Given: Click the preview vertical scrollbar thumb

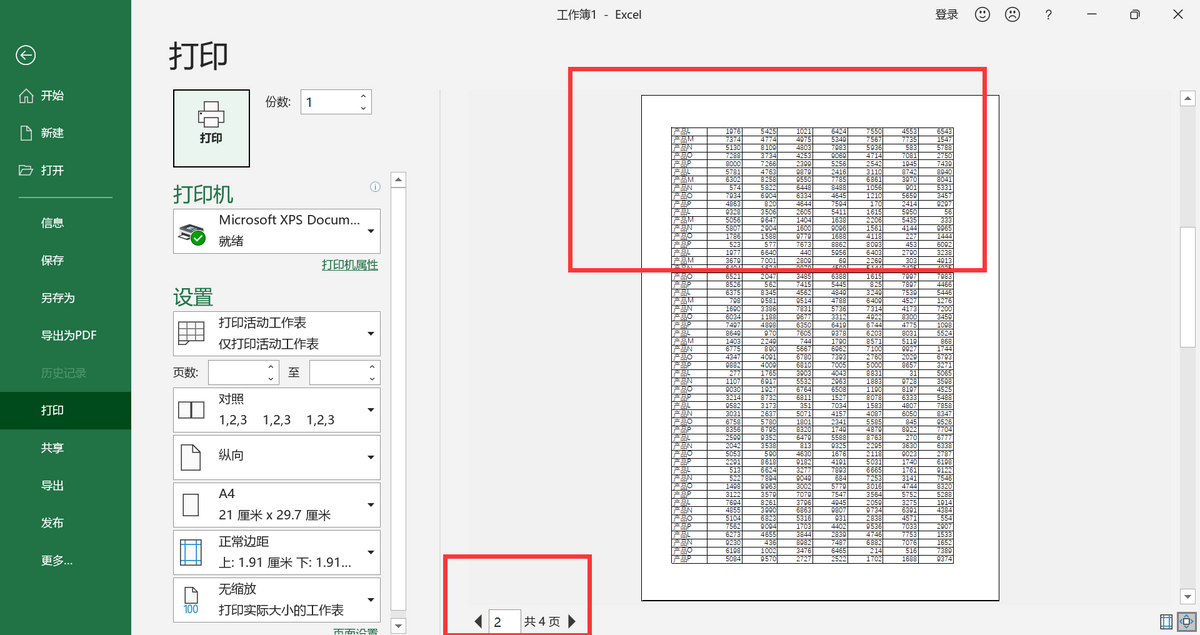Looking at the screenshot, I should 1187,288.
